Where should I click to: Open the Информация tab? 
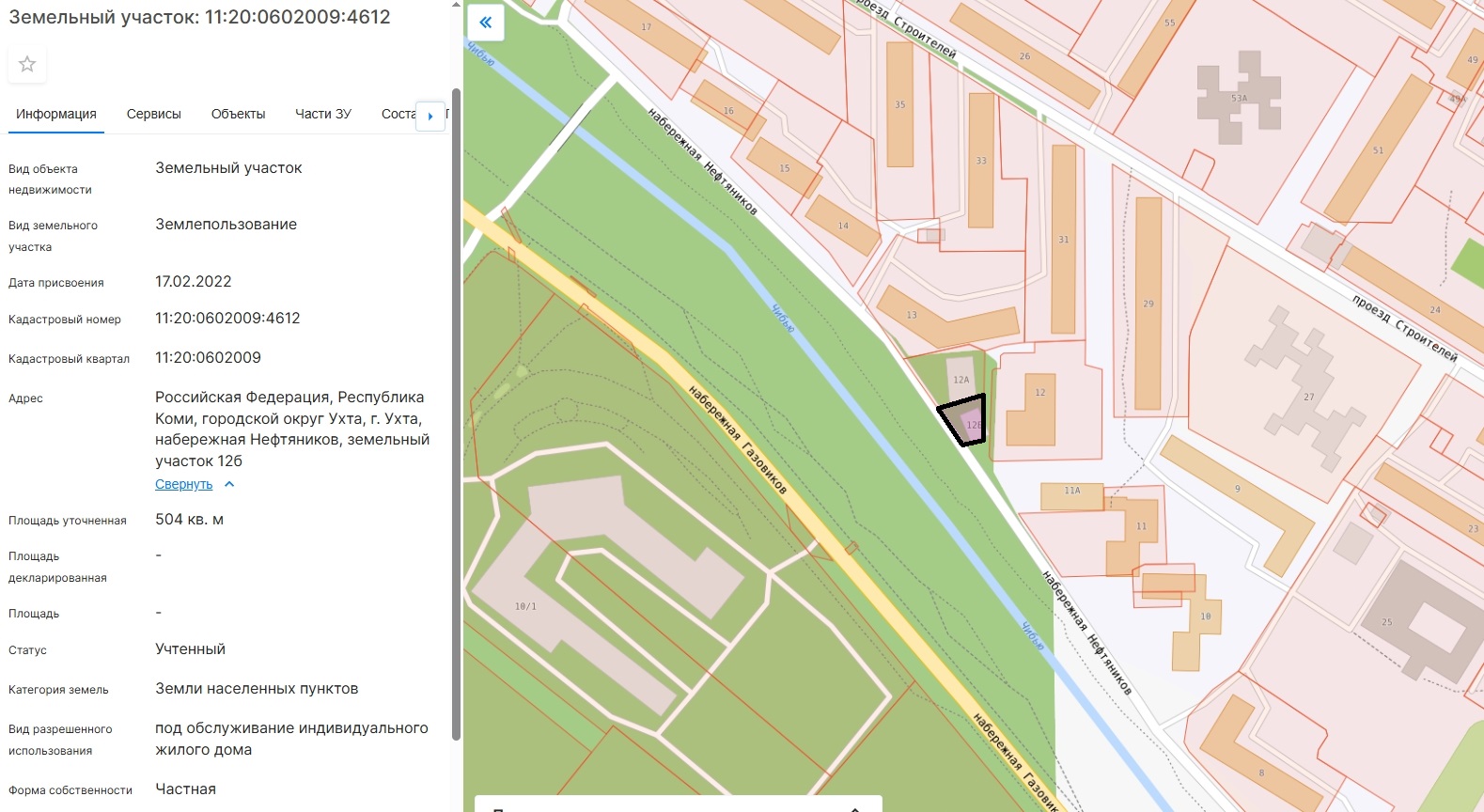tap(56, 114)
